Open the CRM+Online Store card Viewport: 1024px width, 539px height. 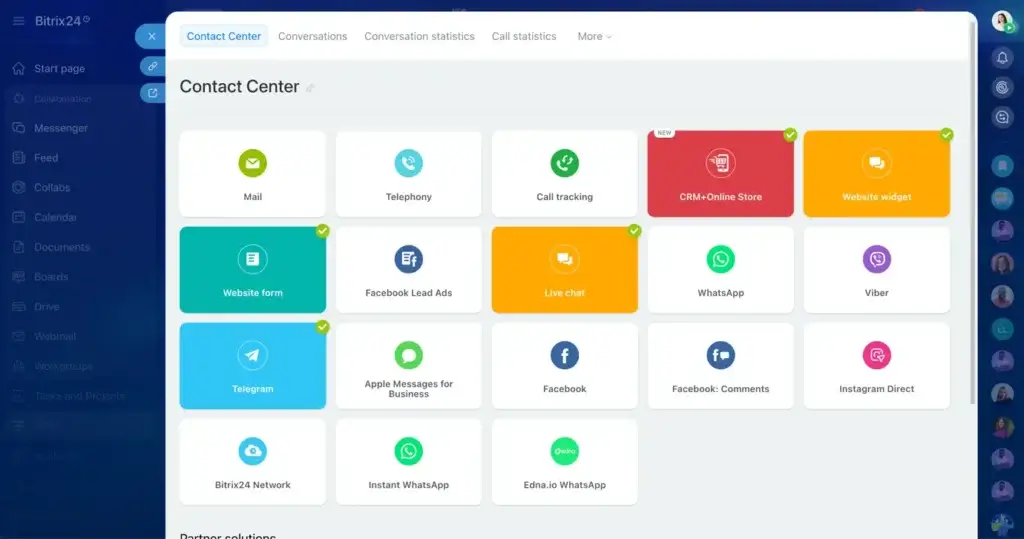[720, 174]
